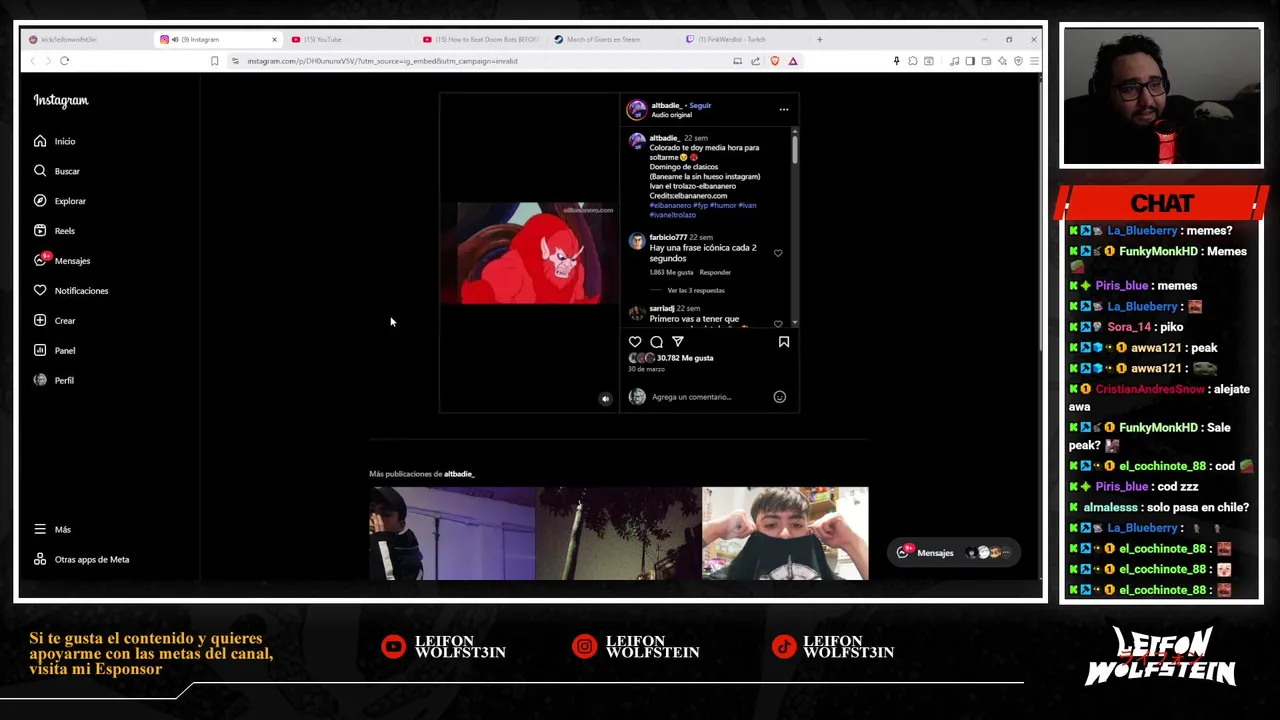Open Reels from the Instagram sidebar
1280x720 pixels.
[54, 231]
